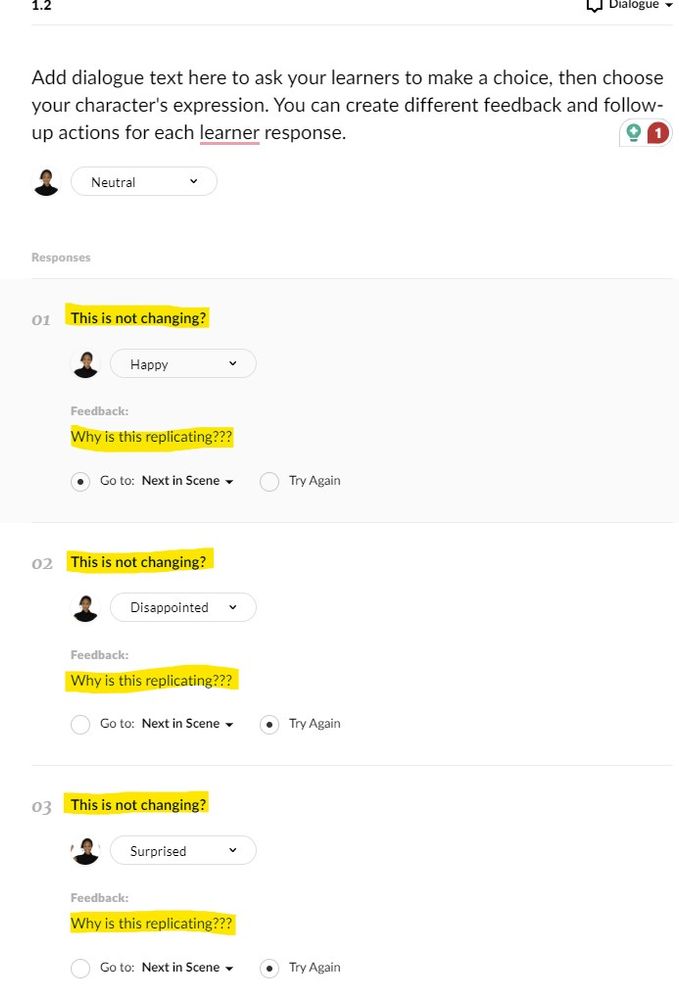Open the Neutral expression dropdown

(144, 182)
